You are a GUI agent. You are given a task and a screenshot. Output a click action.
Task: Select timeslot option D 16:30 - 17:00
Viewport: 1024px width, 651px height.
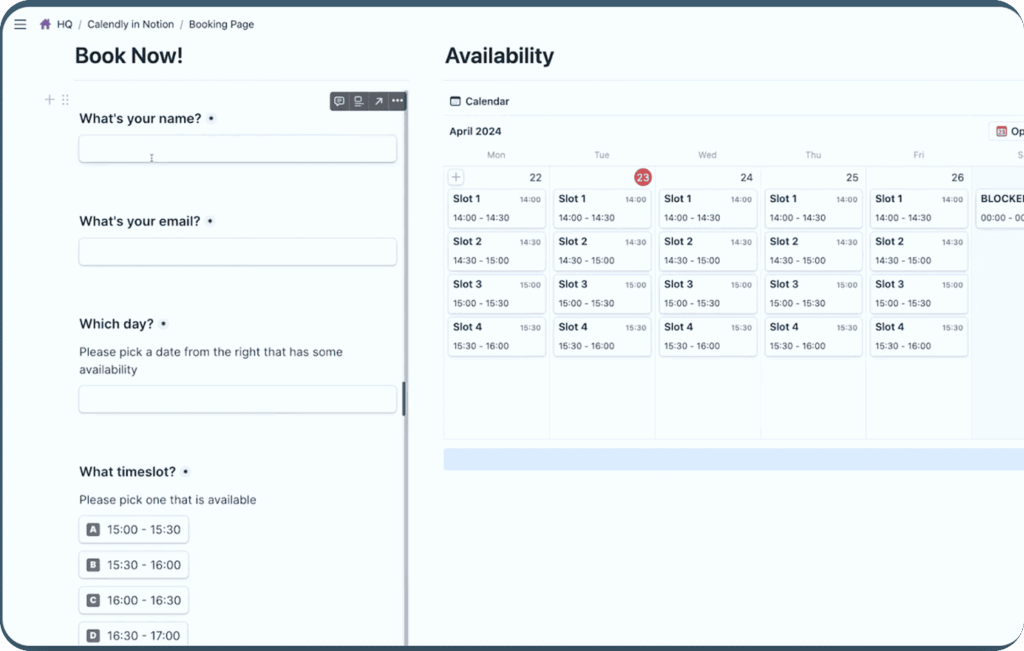point(134,635)
